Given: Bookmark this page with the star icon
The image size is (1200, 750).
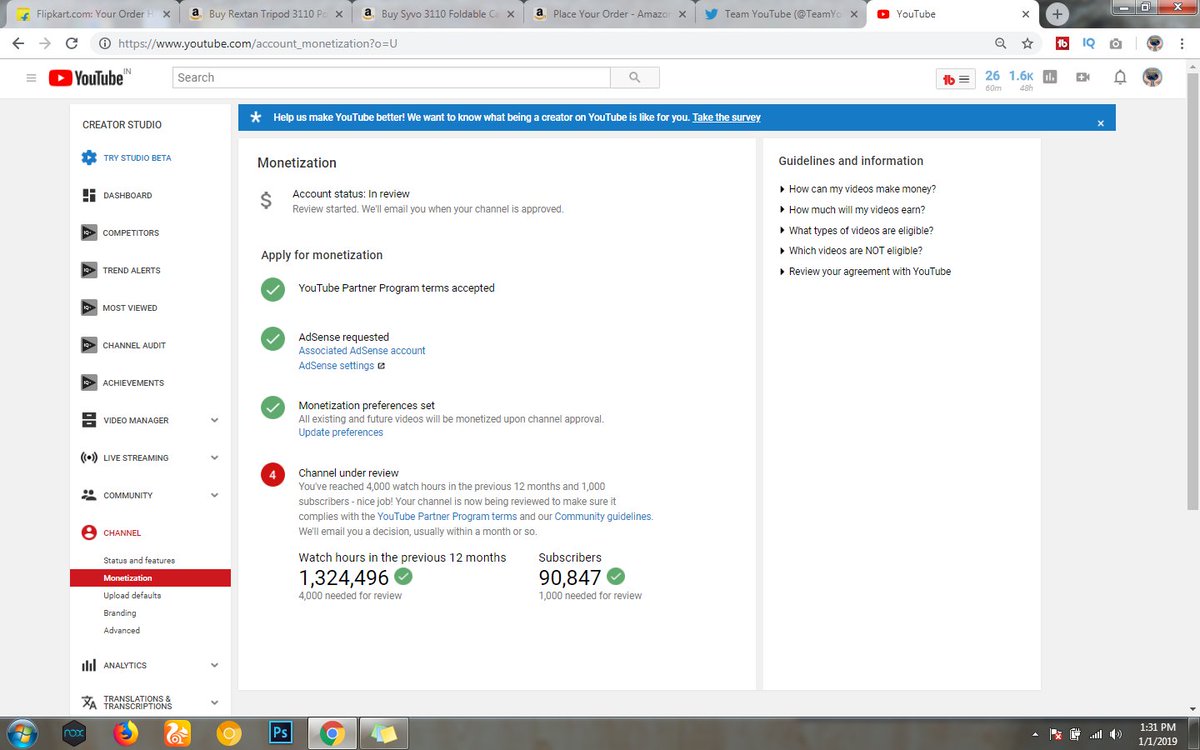Looking at the screenshot, I should [x=1027, y=44].
